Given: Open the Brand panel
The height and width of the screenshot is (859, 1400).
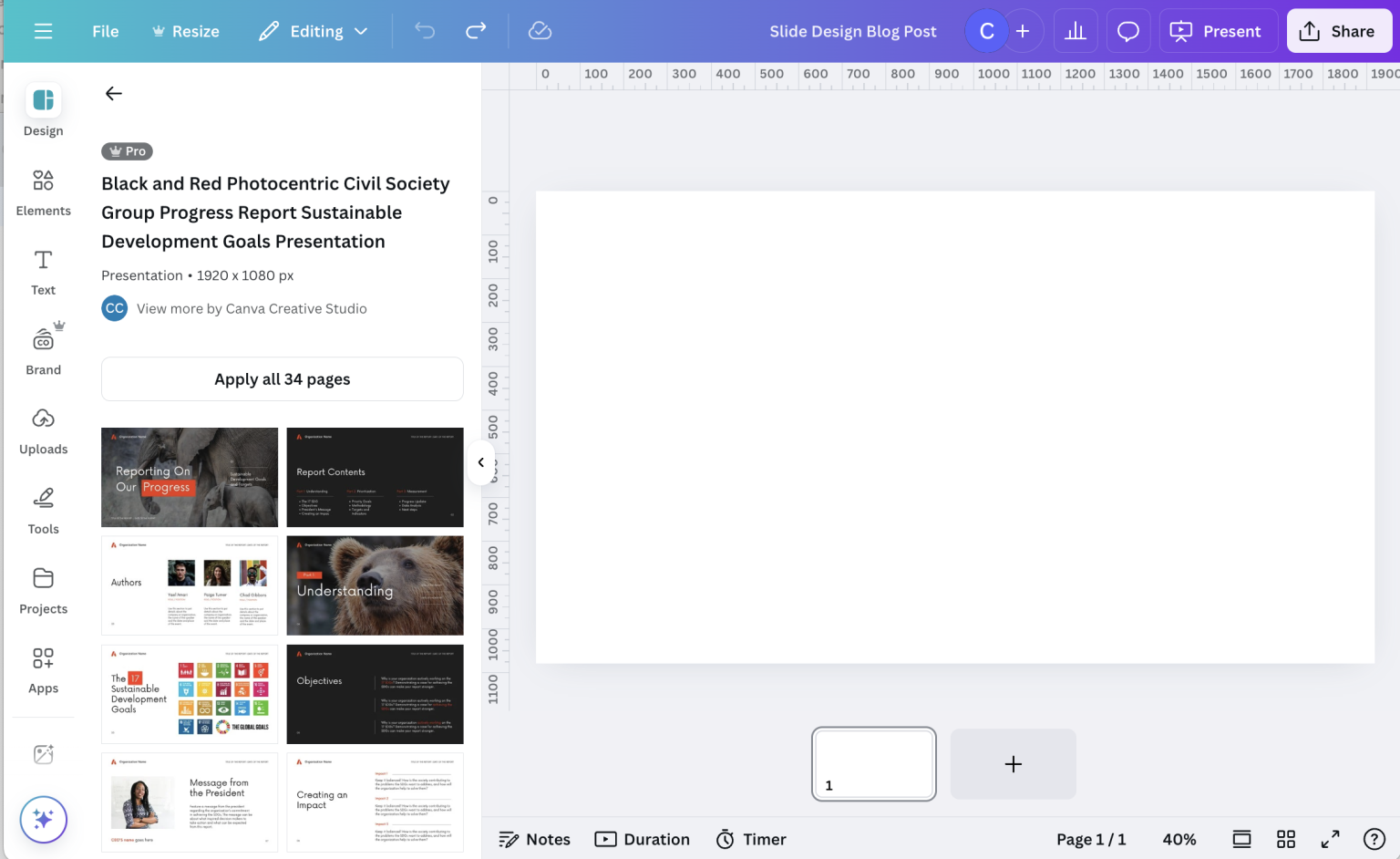Looking at the screenshot, I should pos(43,349).
